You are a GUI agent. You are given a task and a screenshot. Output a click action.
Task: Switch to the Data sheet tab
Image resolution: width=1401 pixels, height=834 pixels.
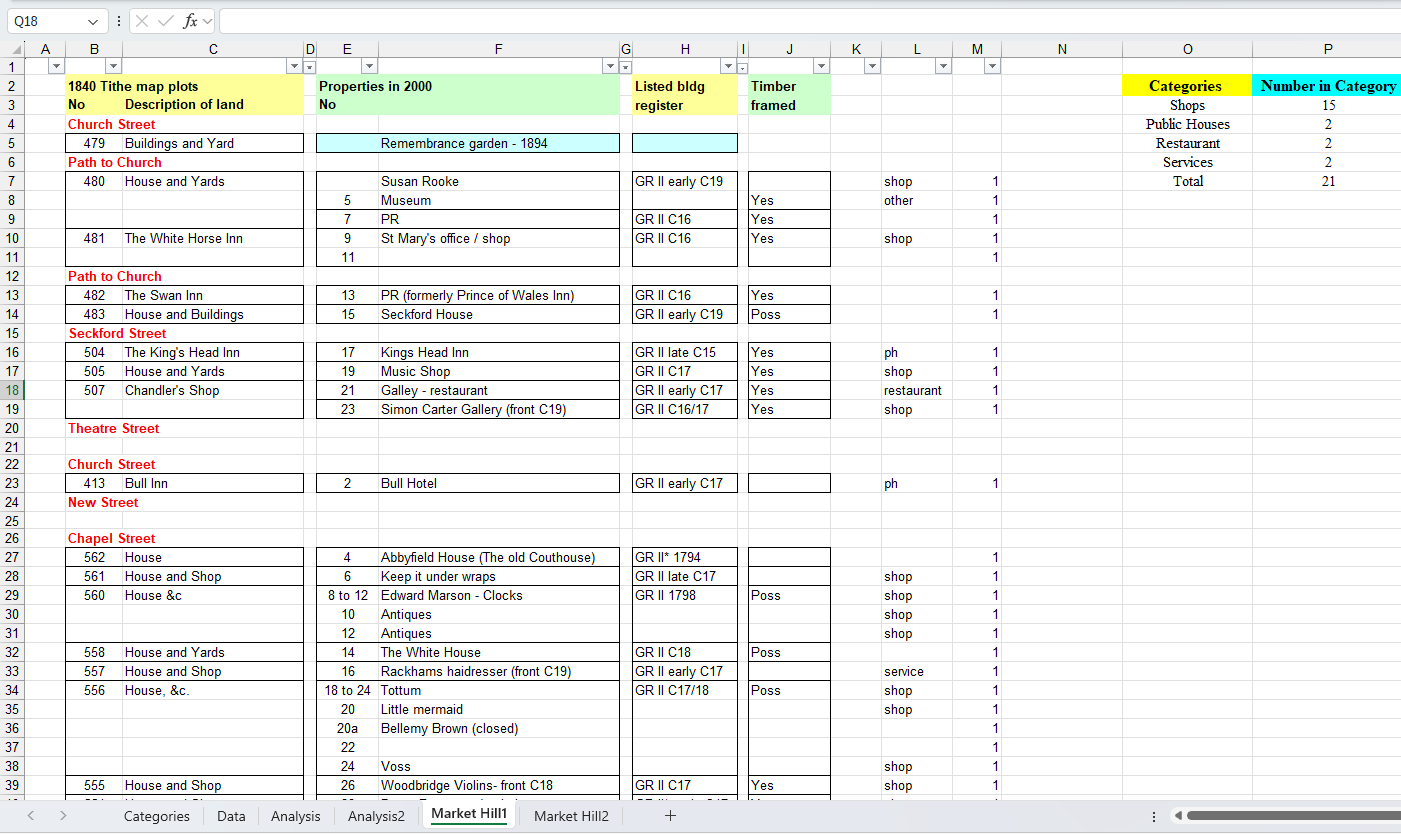click(231, 816)
